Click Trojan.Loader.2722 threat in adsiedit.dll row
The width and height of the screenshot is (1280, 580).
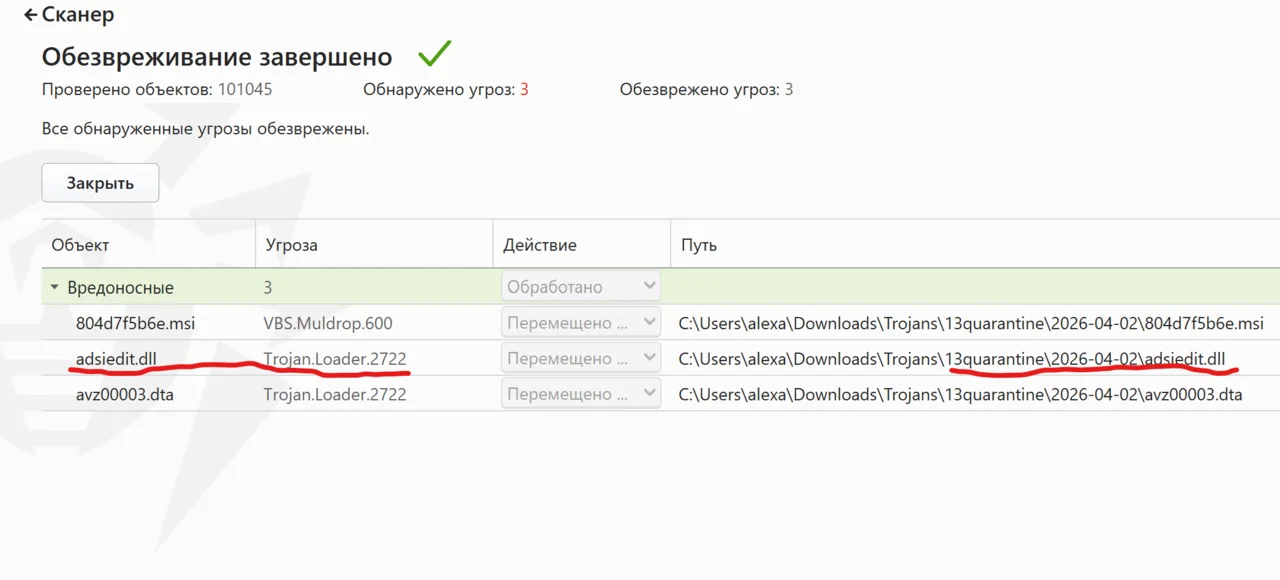click(x=335, y=358)
